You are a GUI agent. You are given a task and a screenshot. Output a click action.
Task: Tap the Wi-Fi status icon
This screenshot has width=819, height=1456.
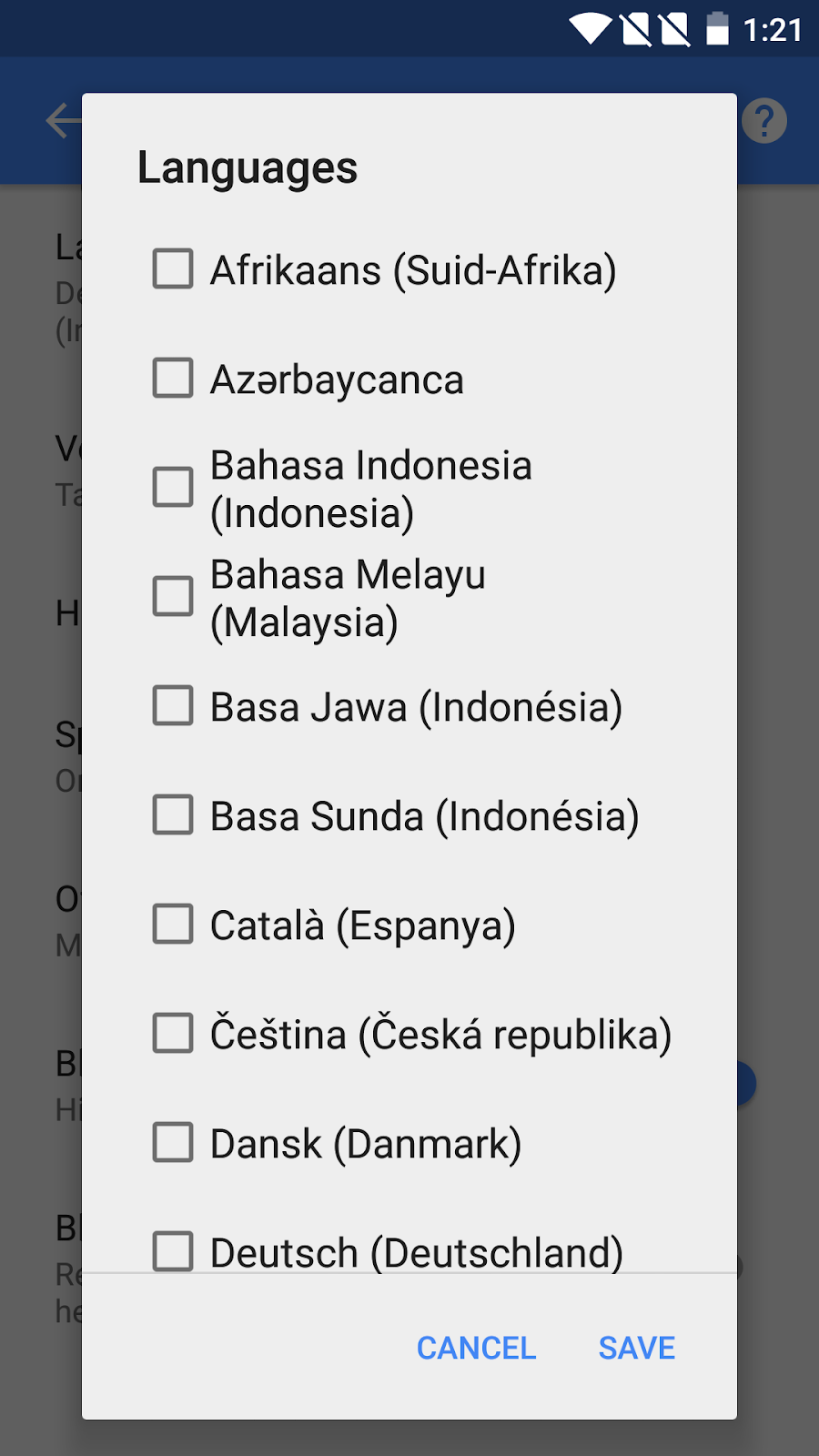(x=590, y=29)
